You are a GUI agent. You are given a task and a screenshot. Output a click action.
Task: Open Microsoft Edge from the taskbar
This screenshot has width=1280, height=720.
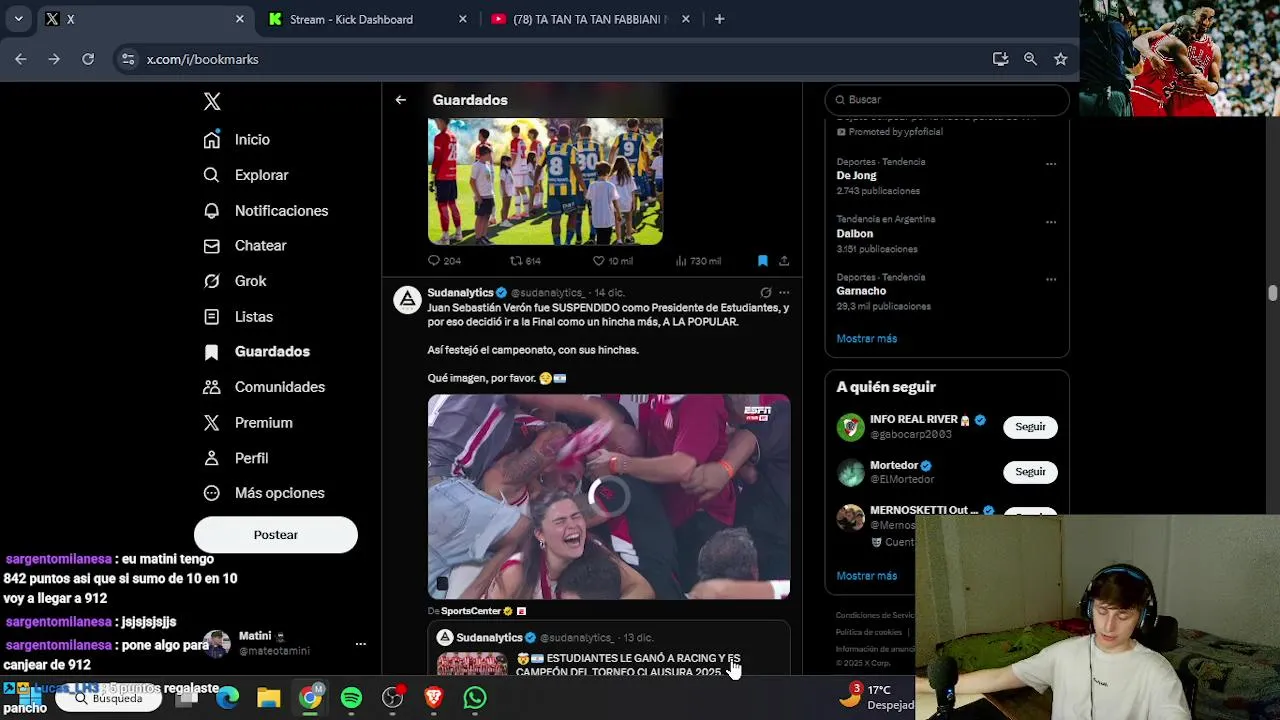[227, 698]
